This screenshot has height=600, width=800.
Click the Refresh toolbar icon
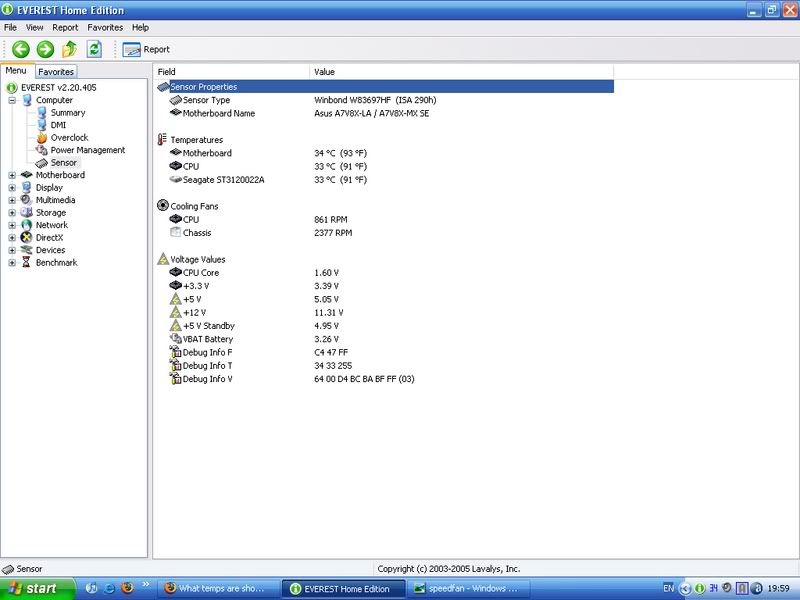pos(94,49)
